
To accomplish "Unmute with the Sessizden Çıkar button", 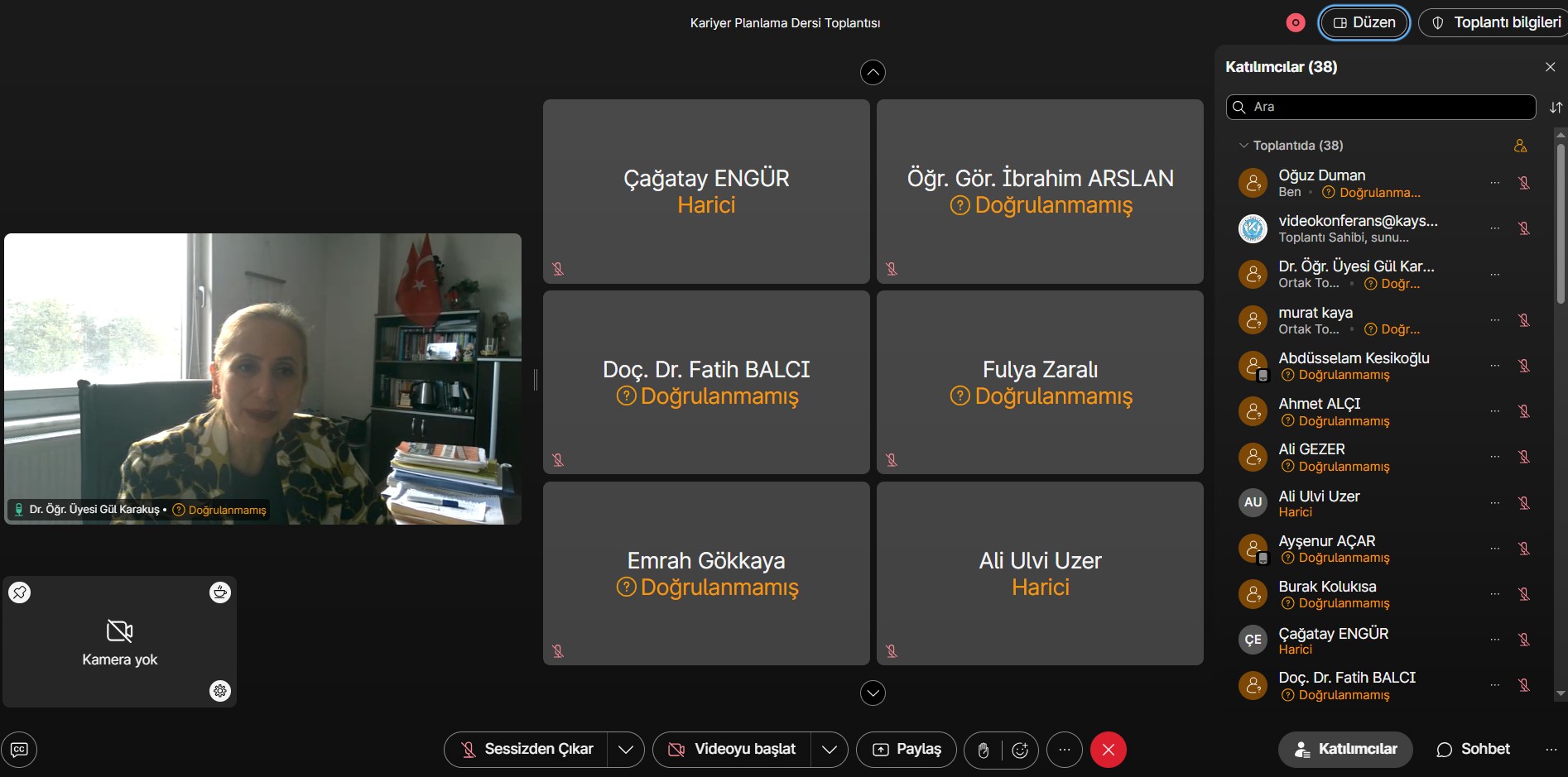I will coord(527,750).
